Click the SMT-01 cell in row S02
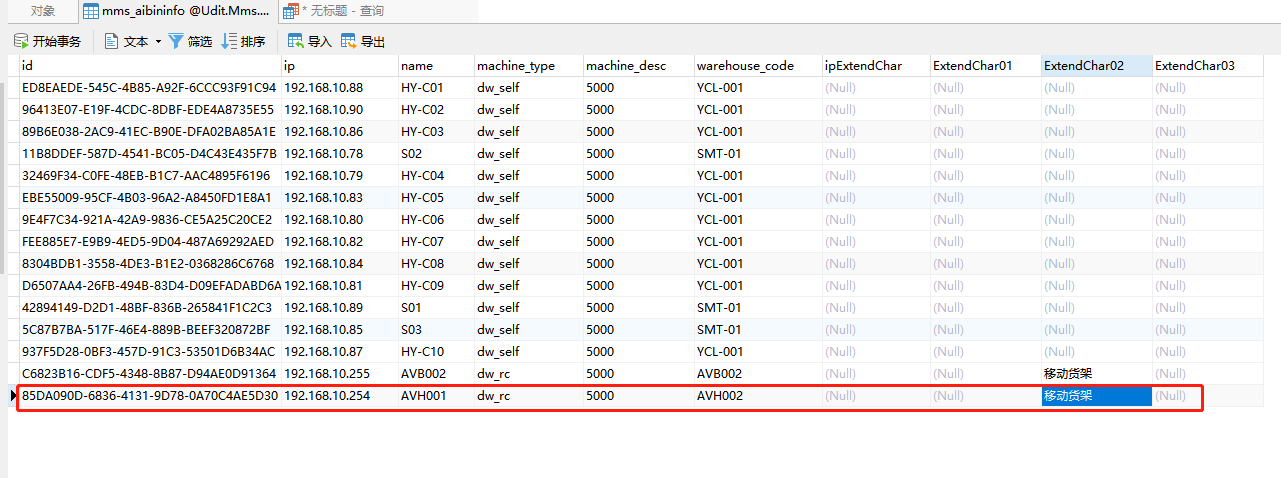Viewport: 1281px width, 478px height. coord(718,154)
